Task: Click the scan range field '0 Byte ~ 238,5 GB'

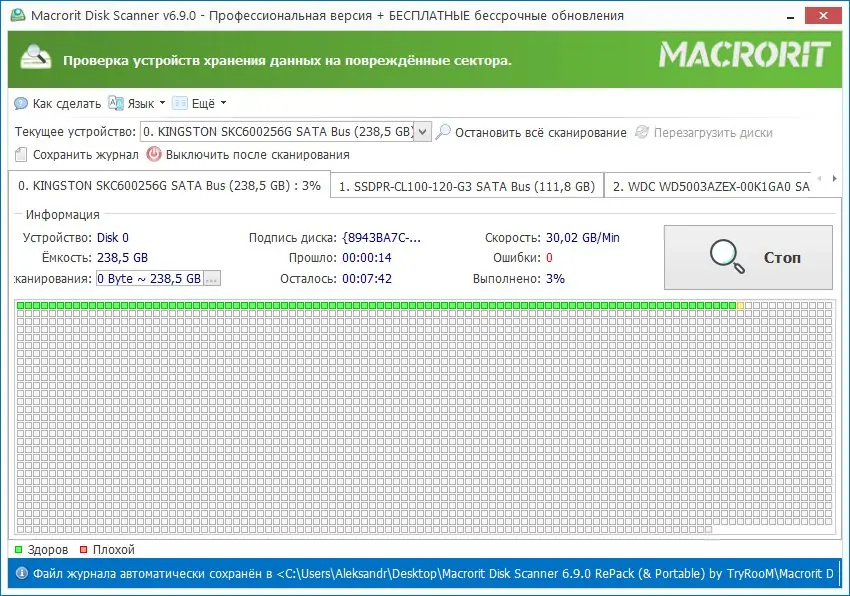Action: pos(150,279)
